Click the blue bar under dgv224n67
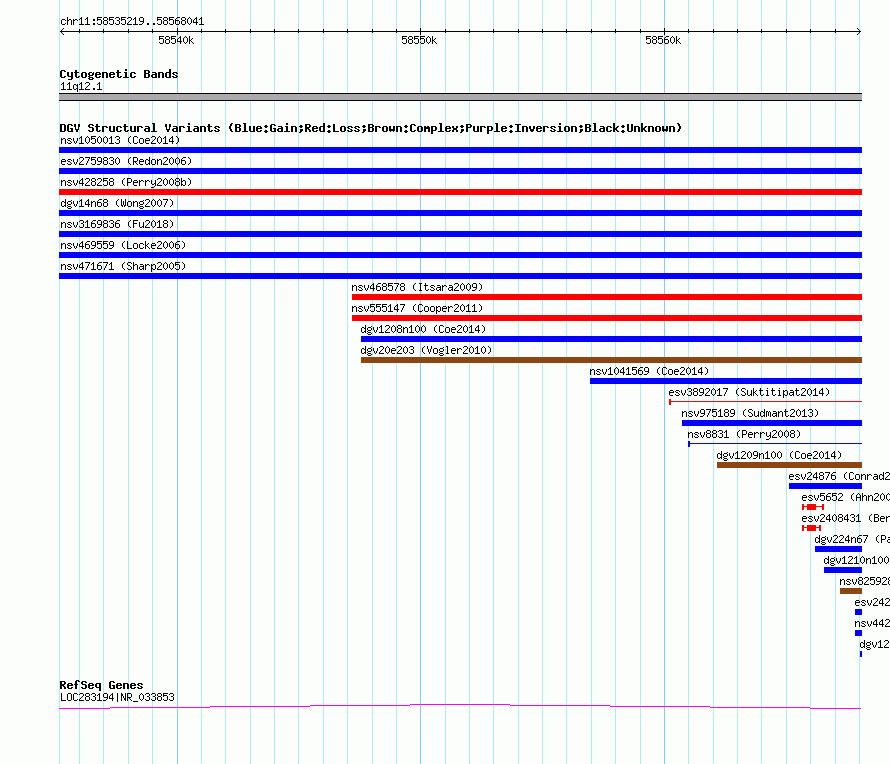Image resolution: width=890 pixels, height=764 pixels. [x=838, y=549]
